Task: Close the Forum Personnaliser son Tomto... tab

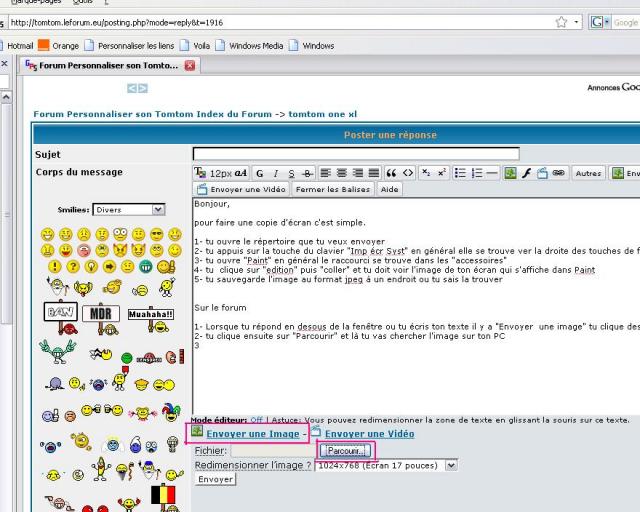Action: 190,65
